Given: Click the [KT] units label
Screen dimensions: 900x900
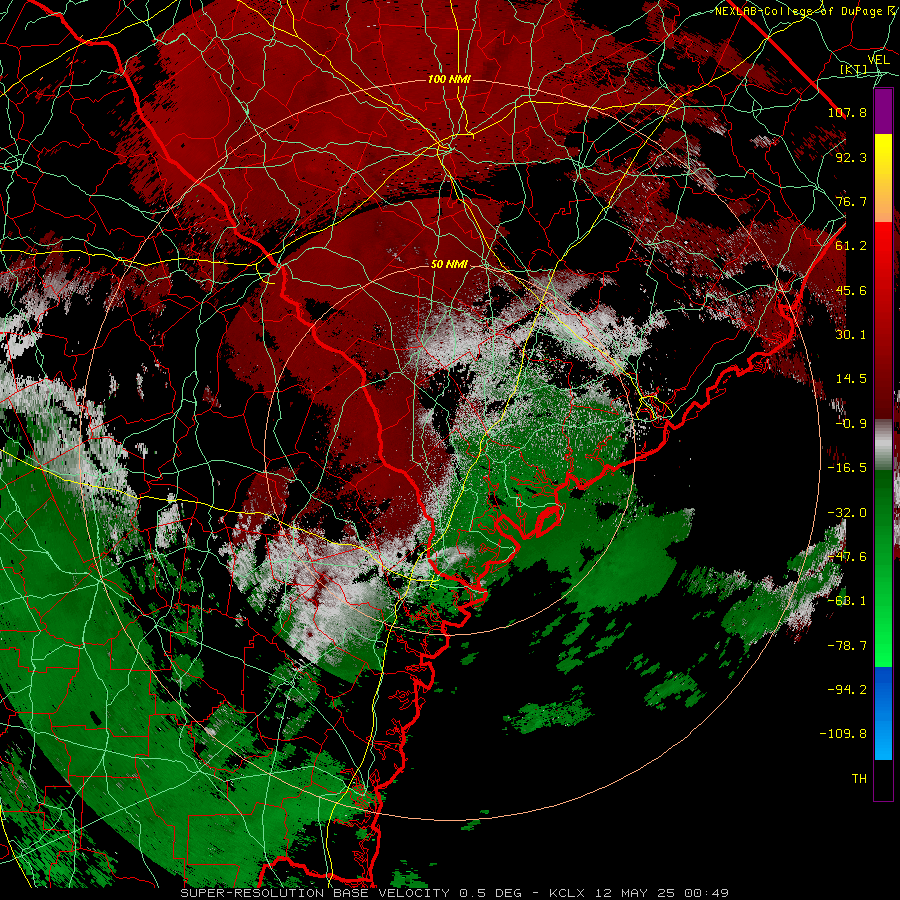Looking at the screenshot, I should [854, 70].
